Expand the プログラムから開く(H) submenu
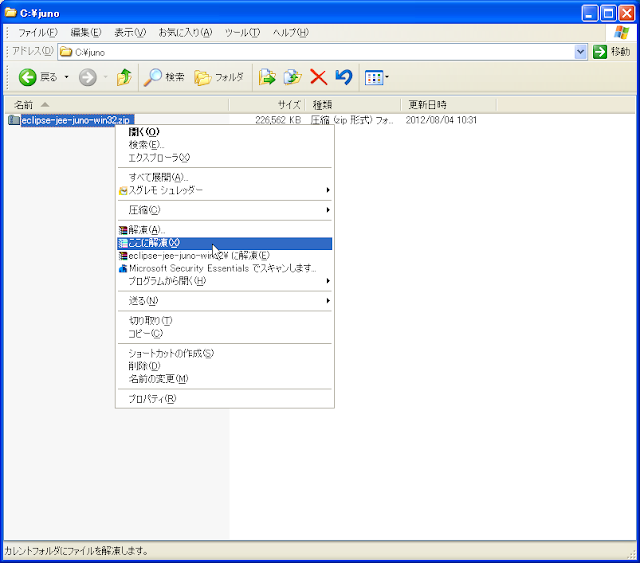 [x=224, y=281]
